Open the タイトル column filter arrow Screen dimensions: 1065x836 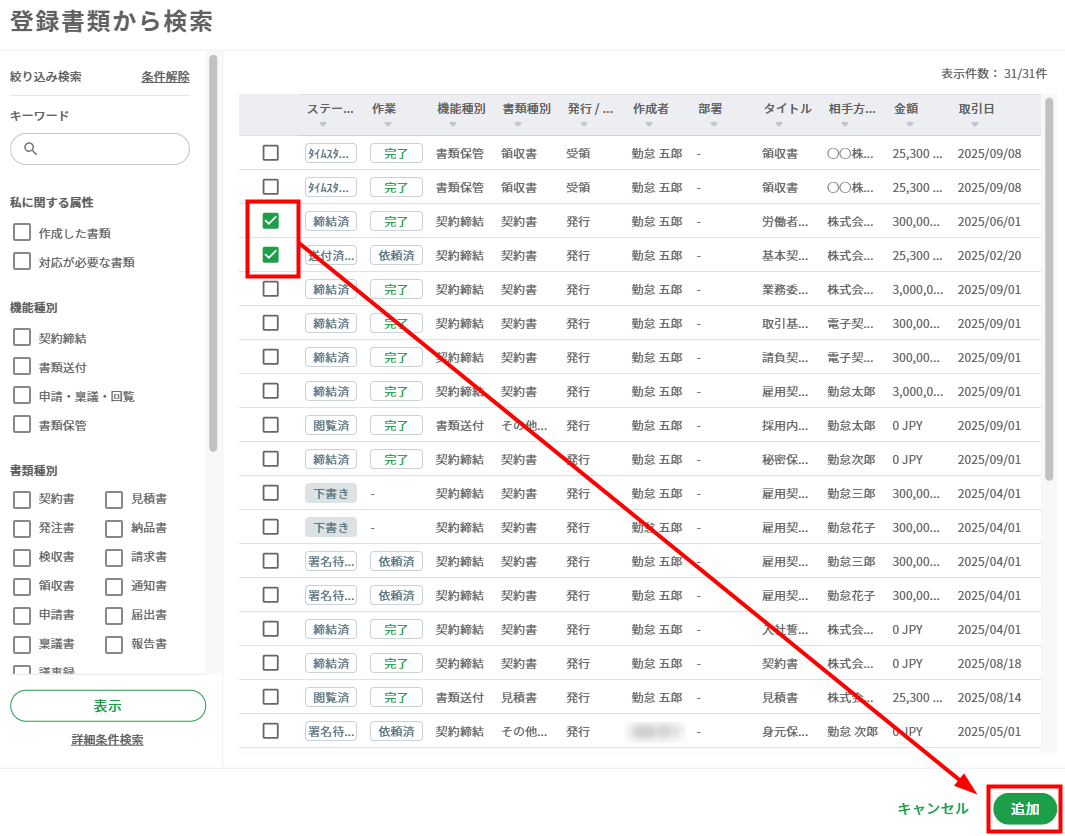(x=779, y=124)
